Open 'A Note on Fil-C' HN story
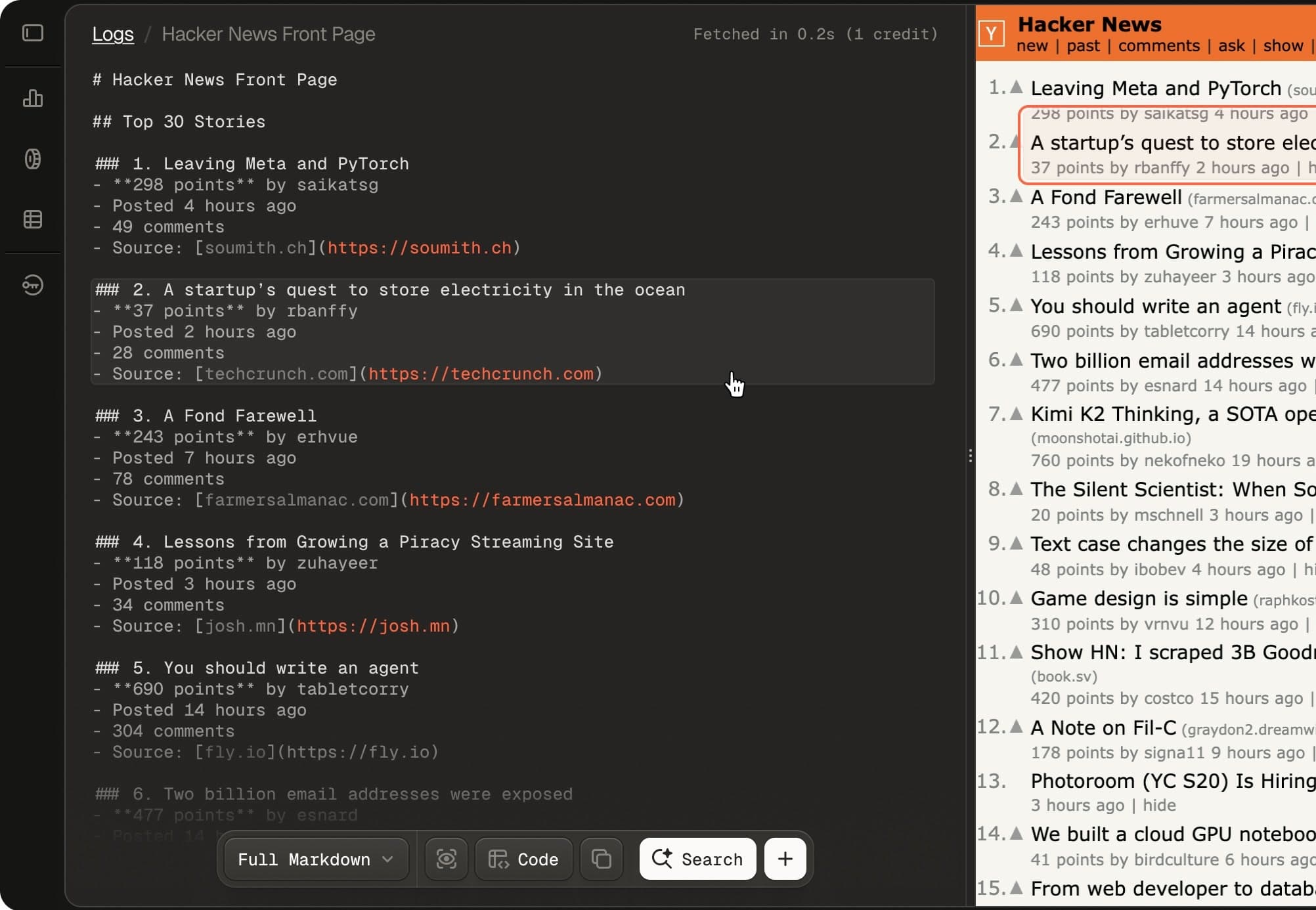 click(1103, 727)
